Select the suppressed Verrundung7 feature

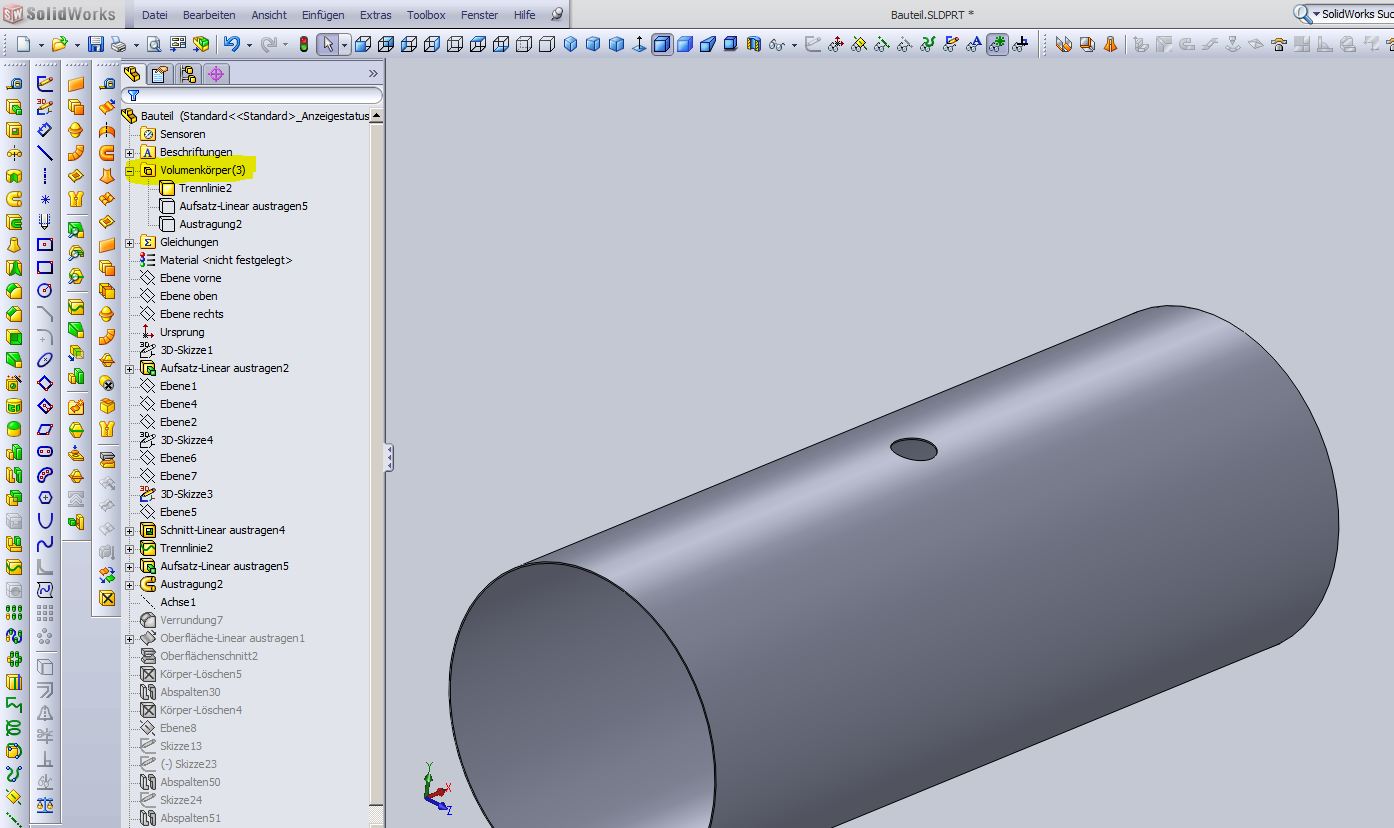tap(191, 620)
